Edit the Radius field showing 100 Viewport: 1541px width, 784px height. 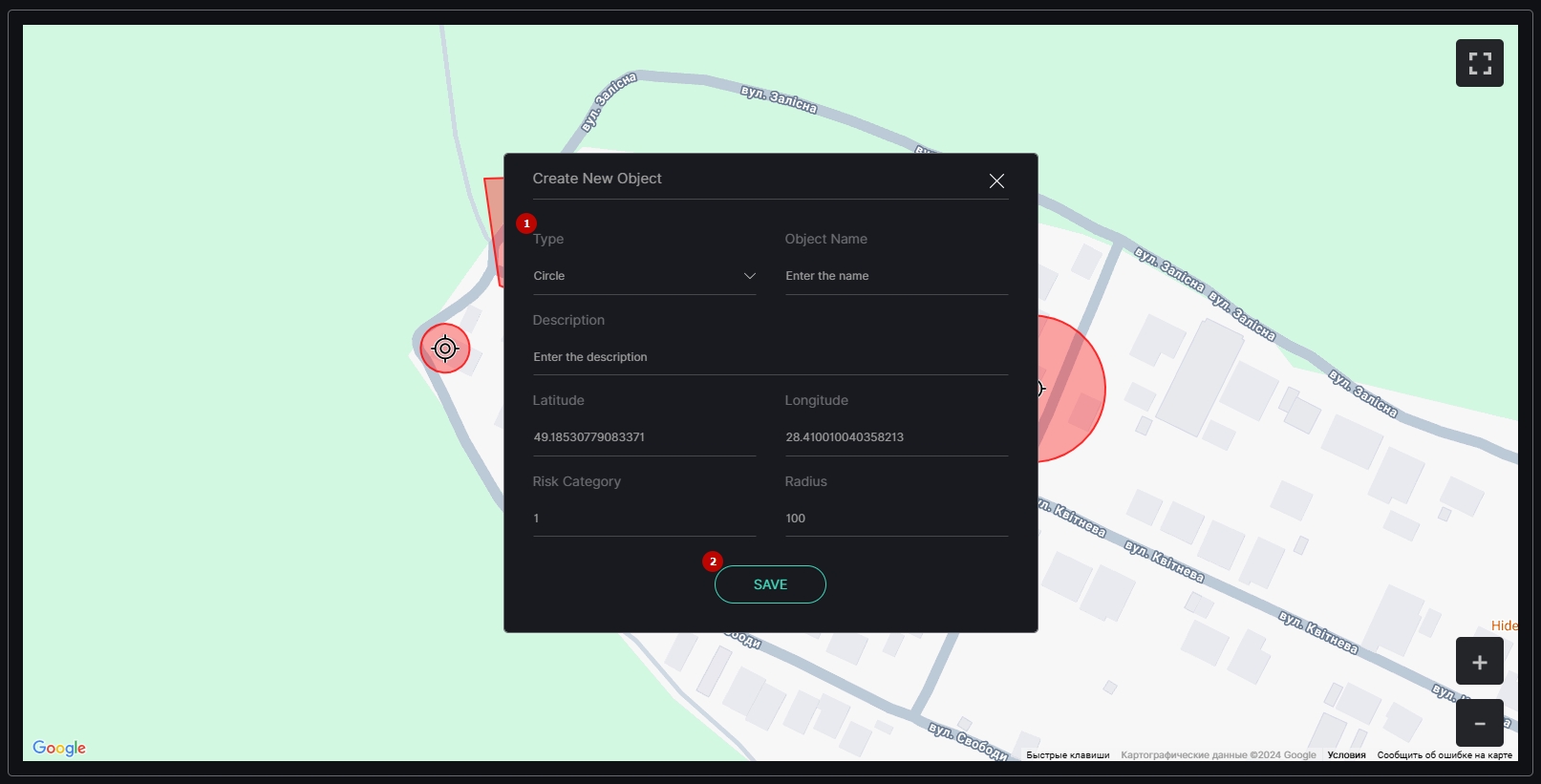pos(896,519)
